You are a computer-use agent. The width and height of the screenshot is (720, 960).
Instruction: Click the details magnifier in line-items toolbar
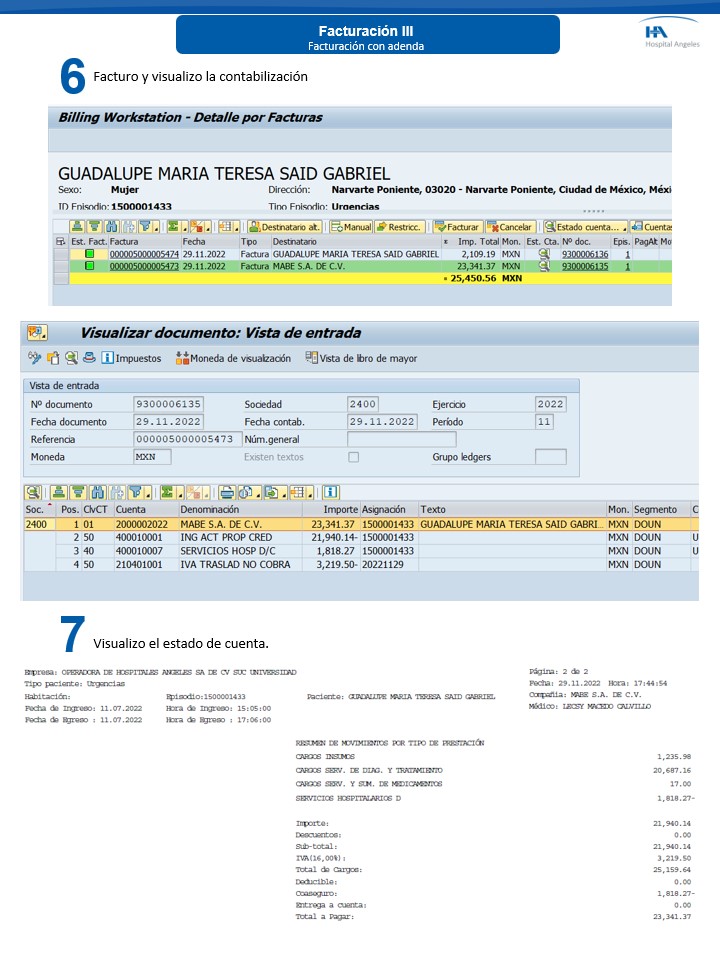pos(33,492)
